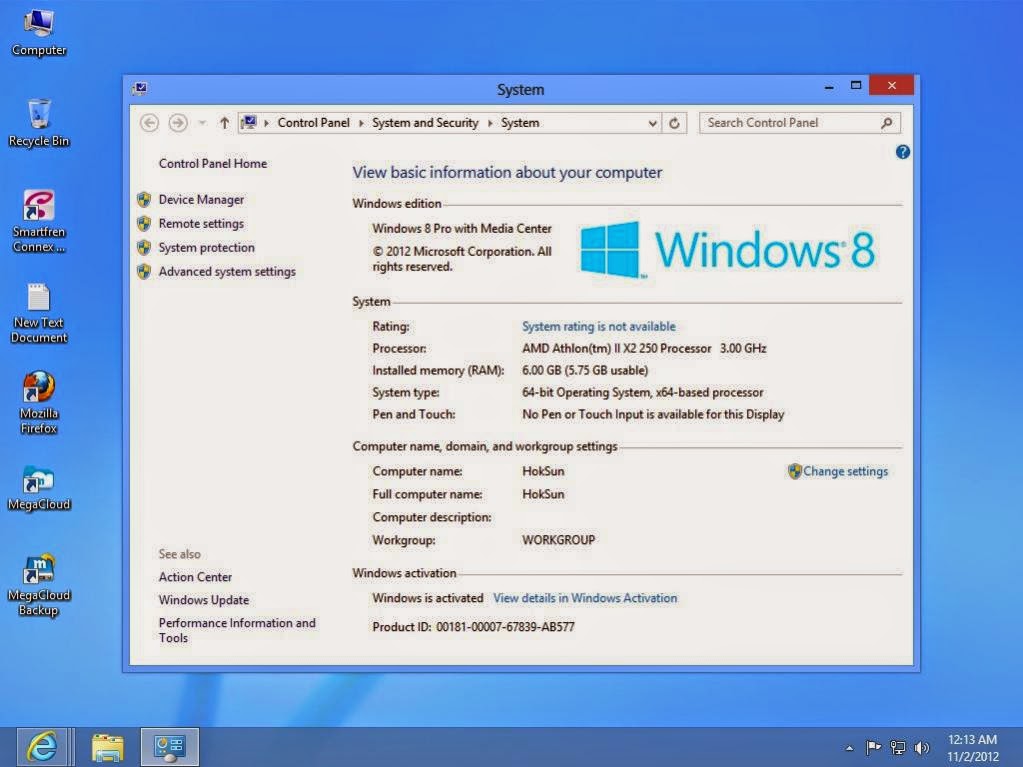
Task: Open Performance Information and Tools
Action: pos(237,631)
